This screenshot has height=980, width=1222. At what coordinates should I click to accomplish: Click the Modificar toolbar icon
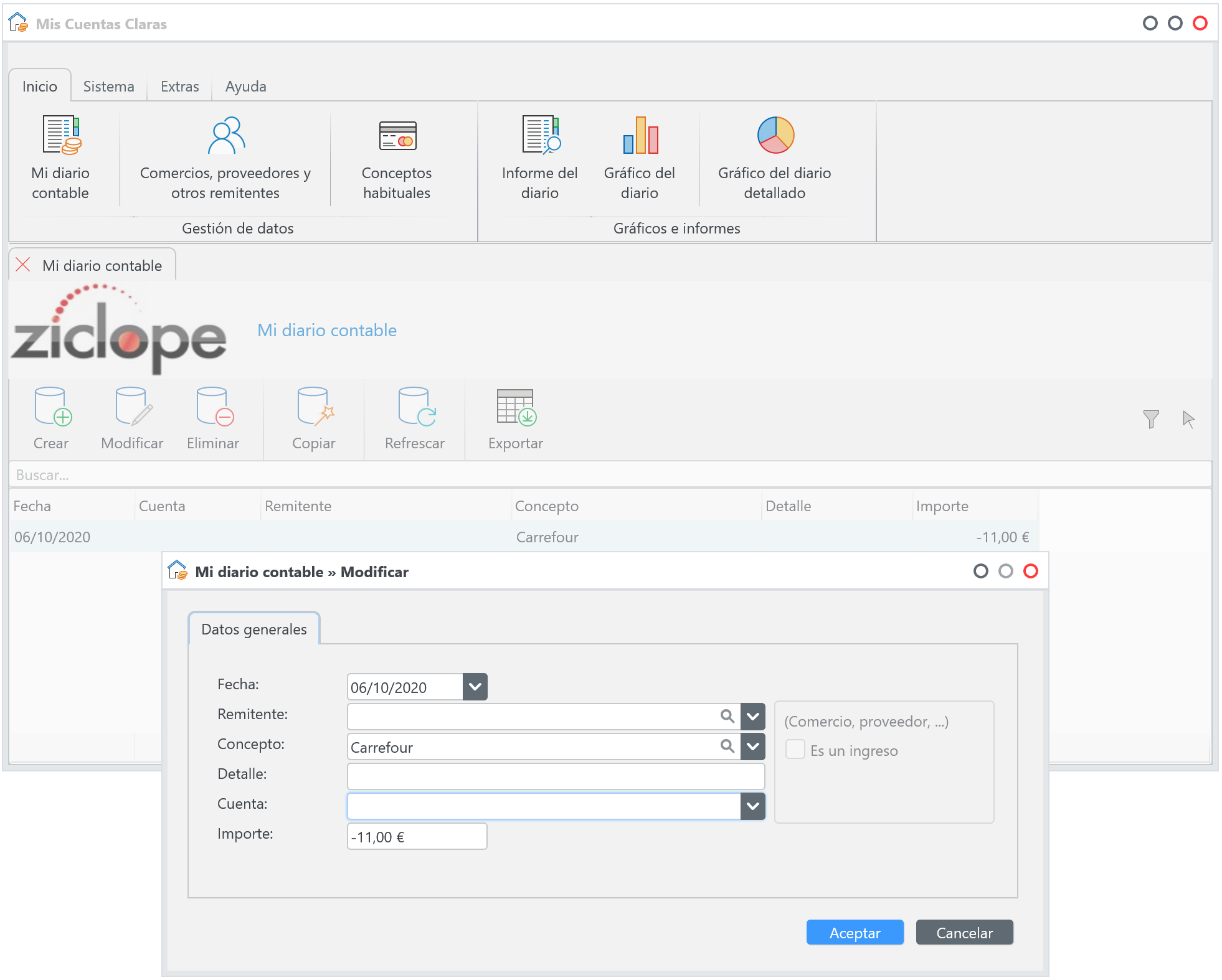coord(133,408)
